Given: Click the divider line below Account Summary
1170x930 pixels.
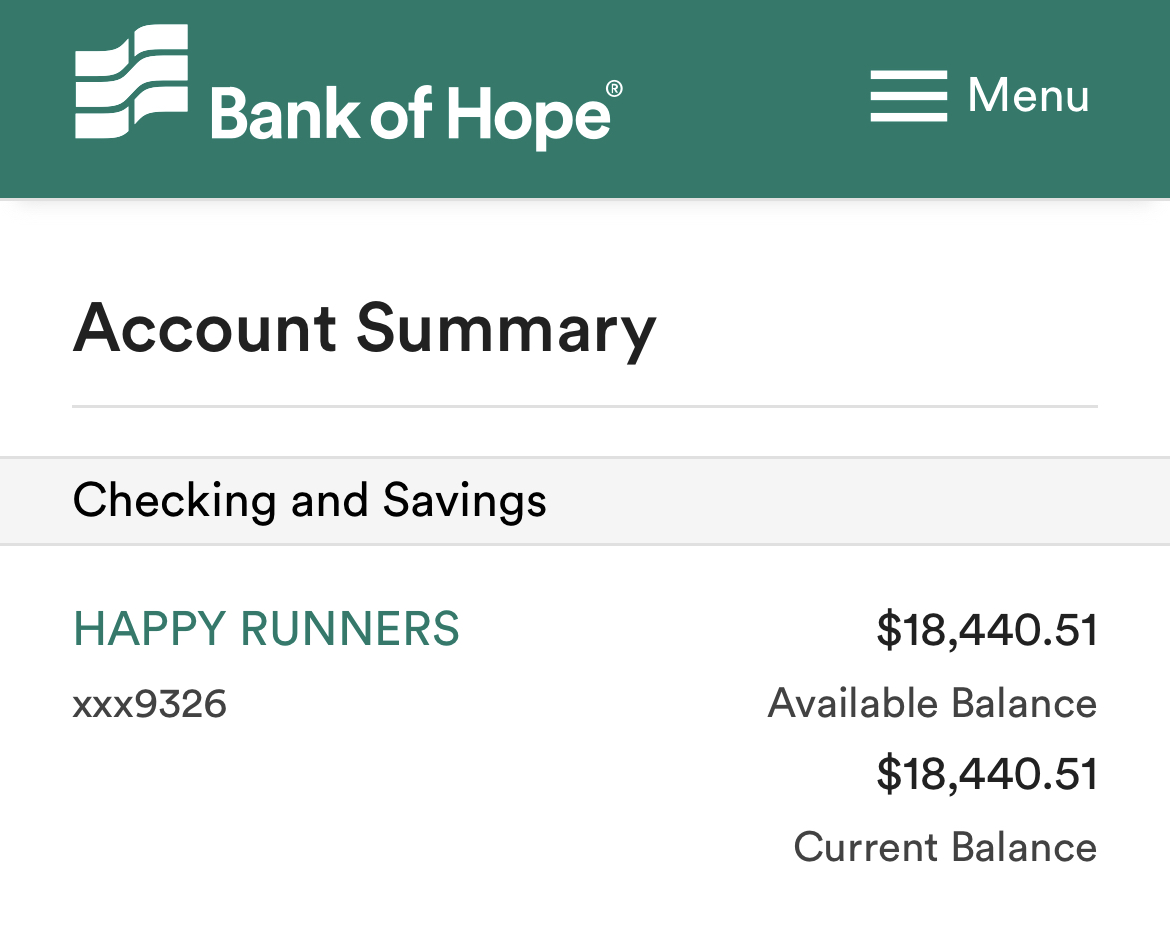Looking at the screenshot, I should [x=585, y=407].
